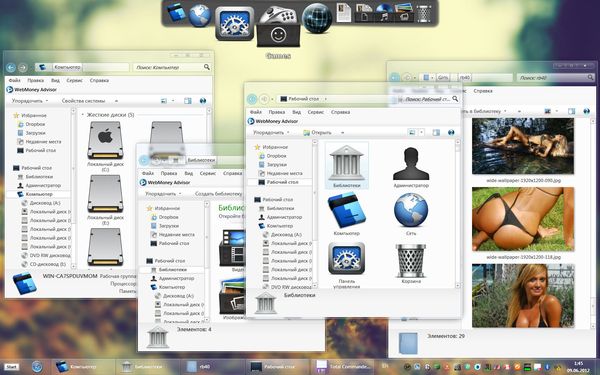Select the Сеть globe icon in Рабочий стол window
This screenshot has height=375, width=600.
tap(411, 214)
